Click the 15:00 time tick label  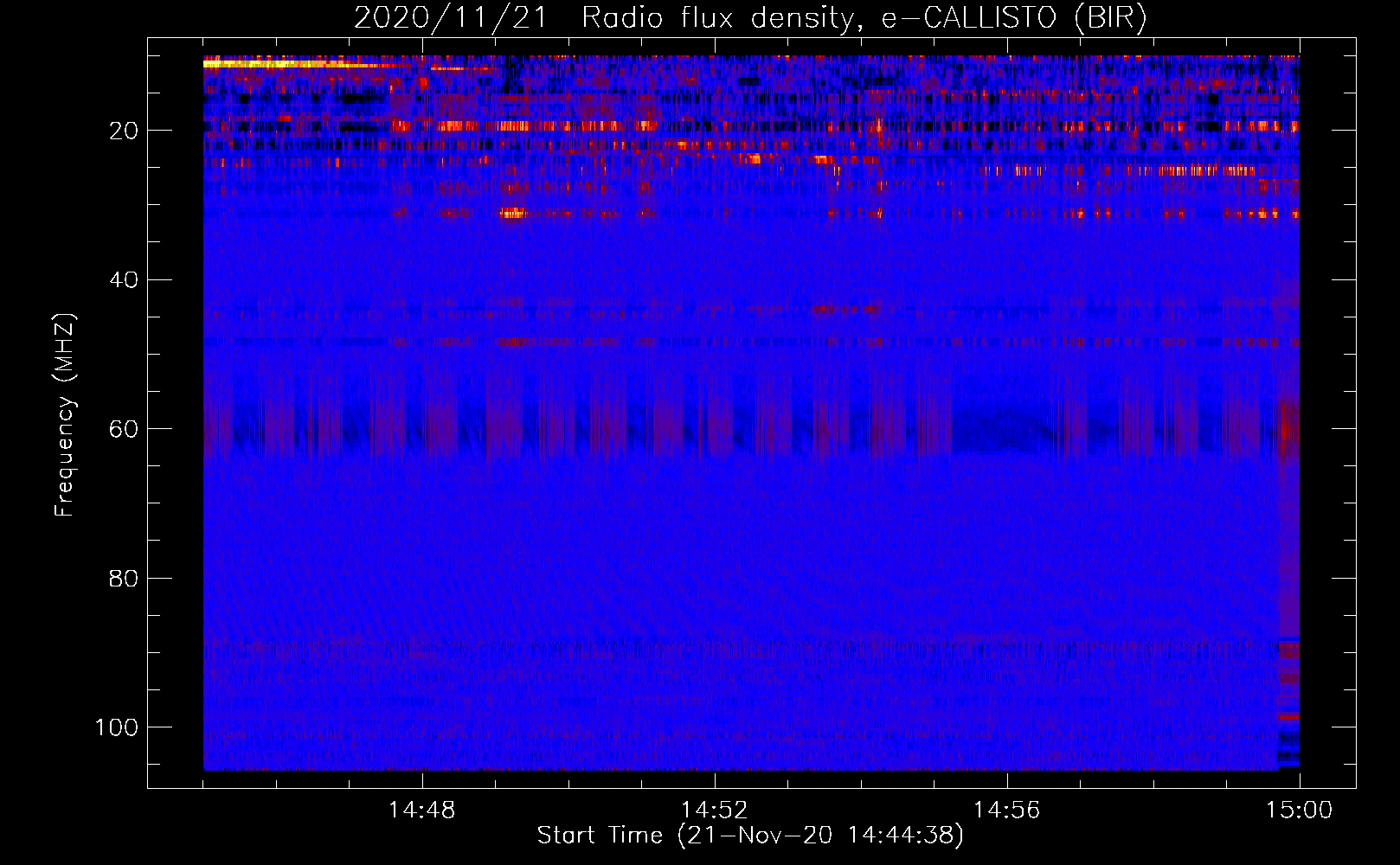(1299, 811)
